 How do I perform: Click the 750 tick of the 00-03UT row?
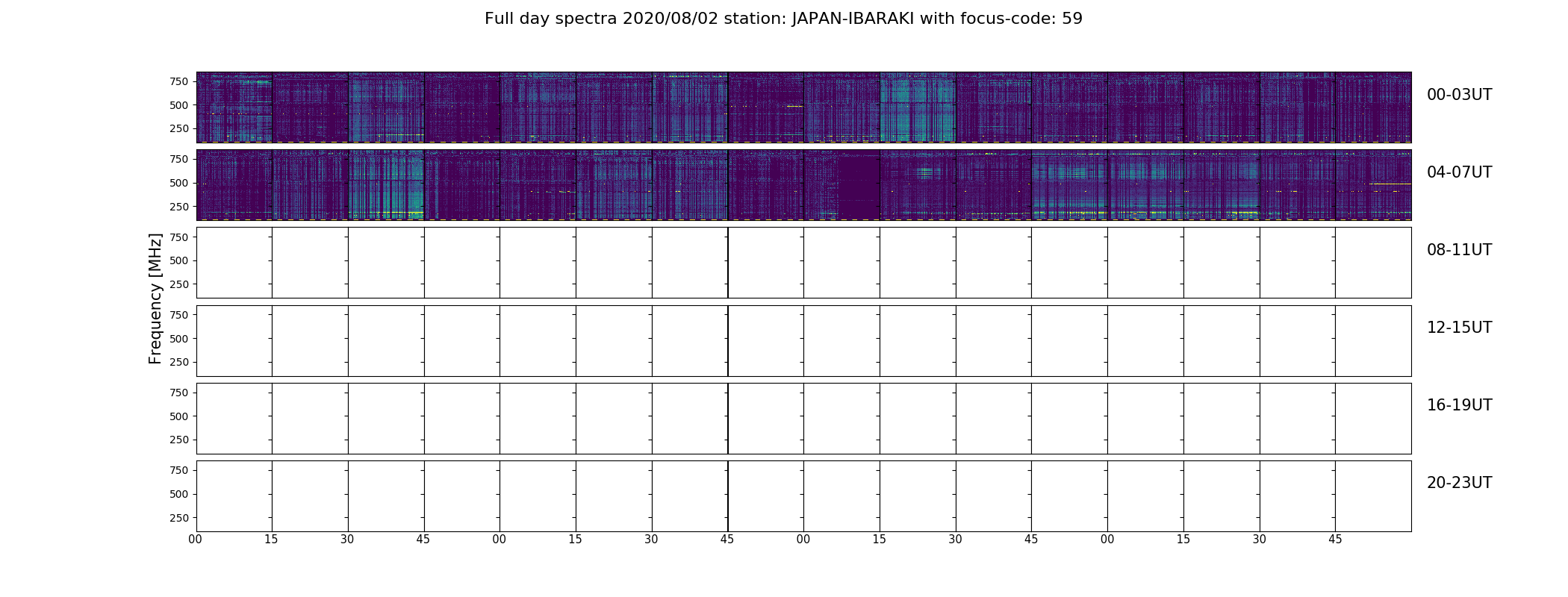[x=179, y=81]
